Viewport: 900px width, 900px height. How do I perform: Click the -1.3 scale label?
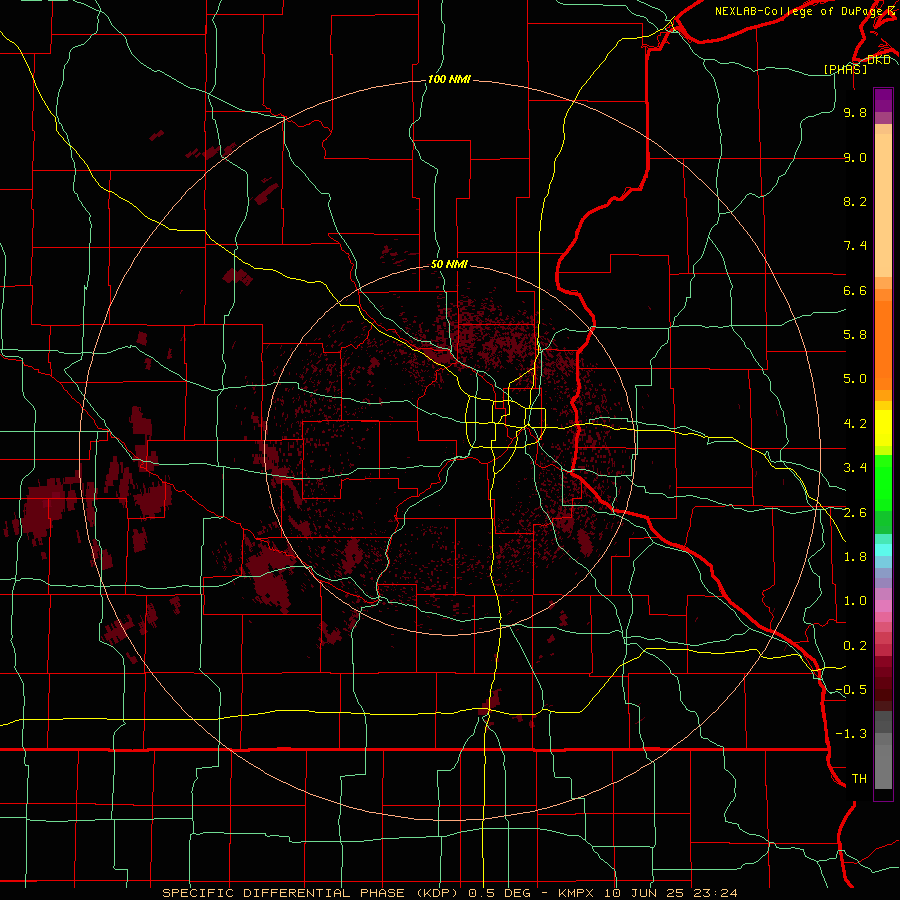[851, 734]
